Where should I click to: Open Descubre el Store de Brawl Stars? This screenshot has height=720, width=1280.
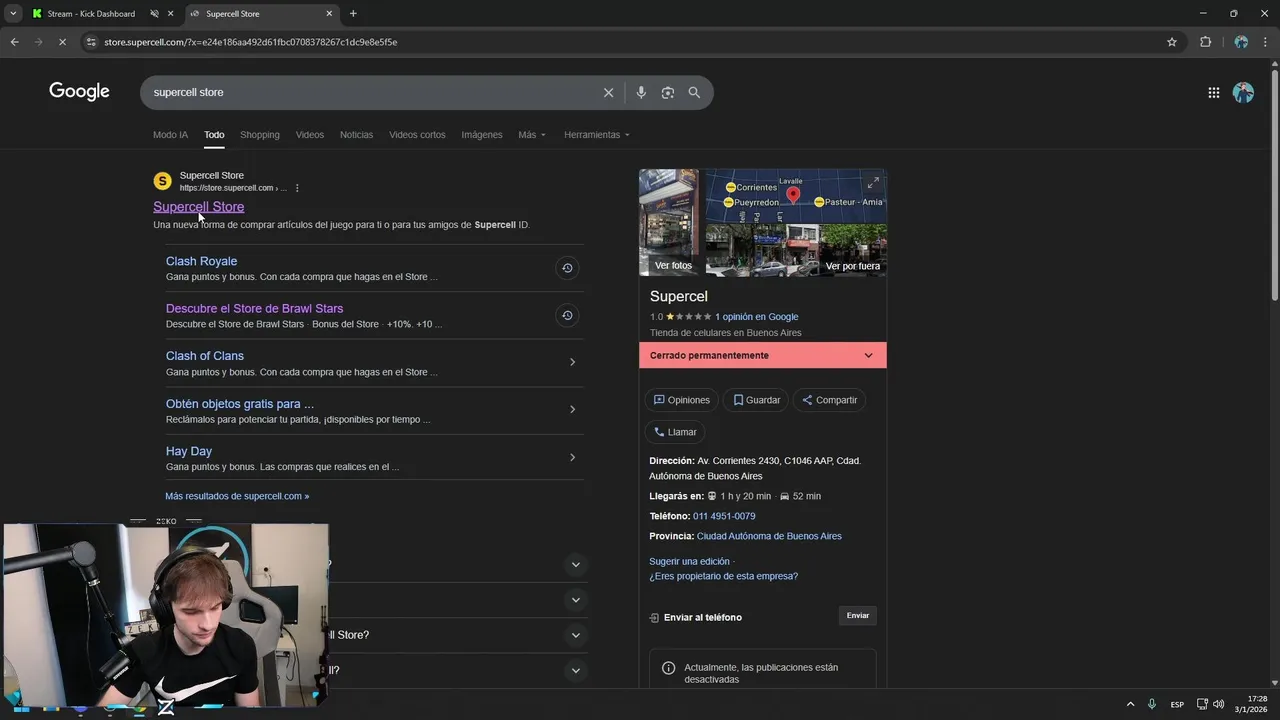254,308
